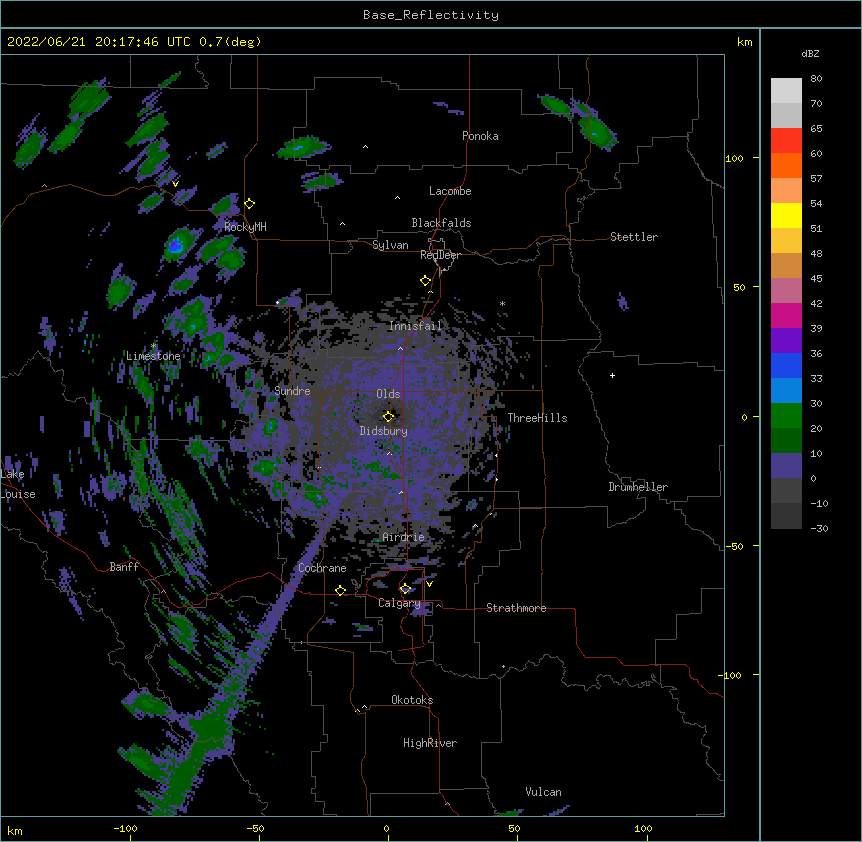Select the purple 10 dBZ color swatch
The width and height of the screenshot is (862, 842).
coord(786,466)
